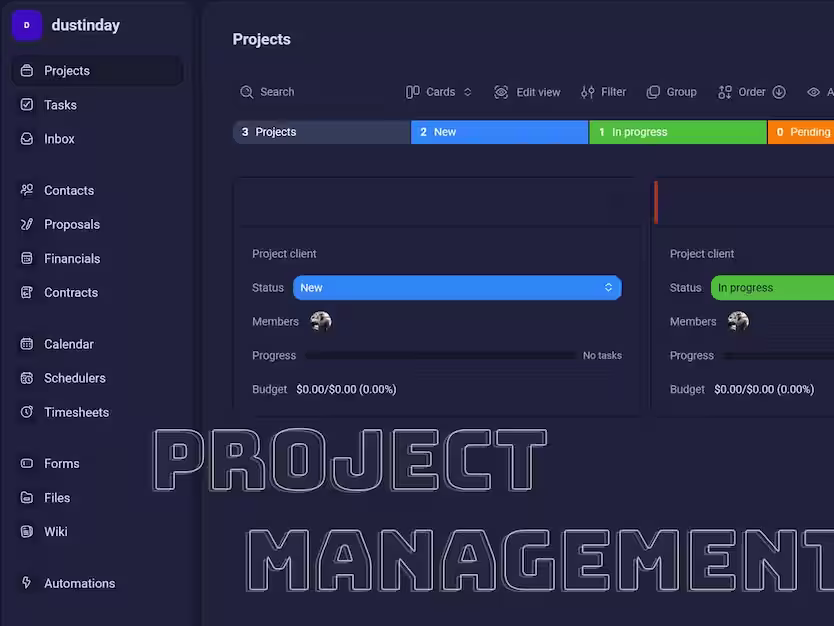Click first card's progress bar
The height and width of the screenshot is (626, 834).
coord(440,355)
